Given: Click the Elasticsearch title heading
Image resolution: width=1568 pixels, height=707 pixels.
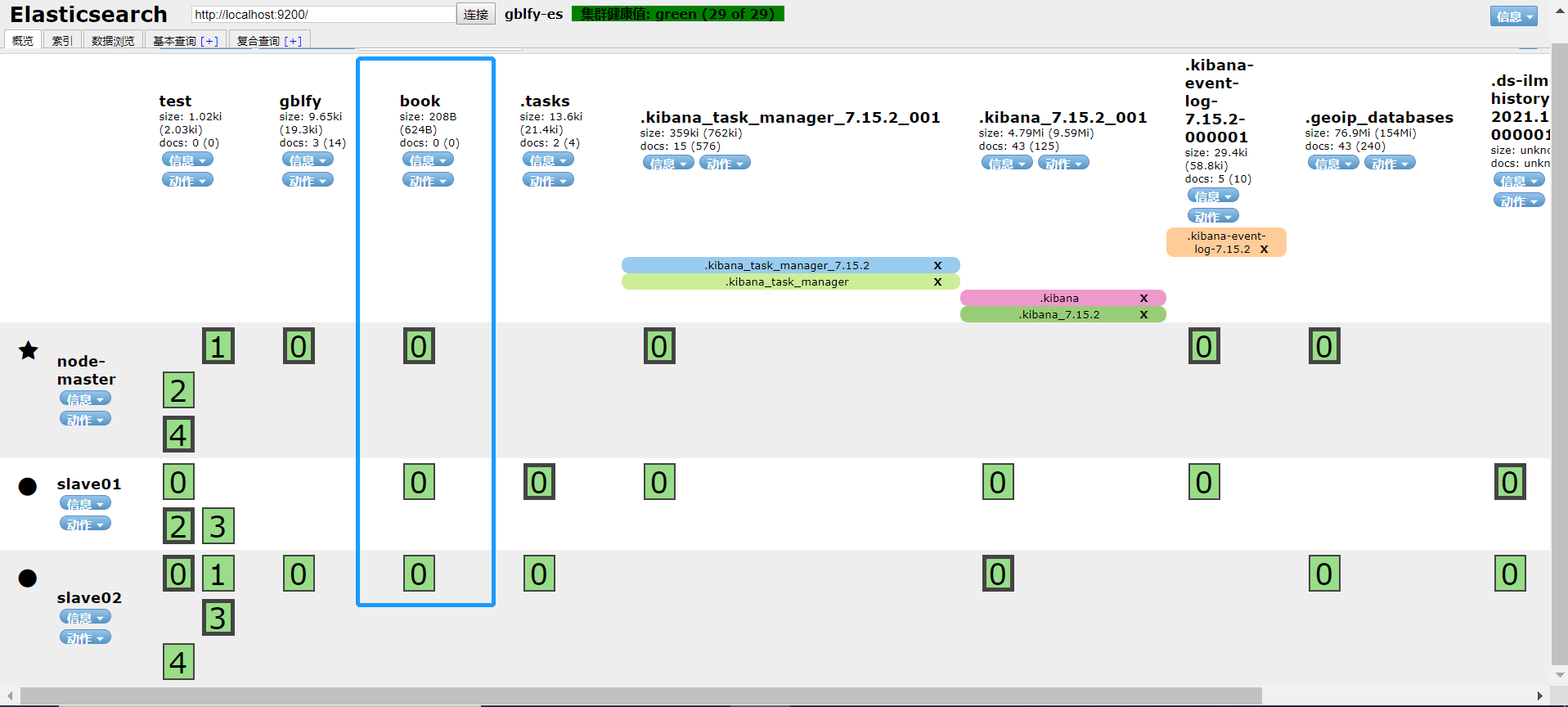Looking at the screenshot, I should [88, 15].
